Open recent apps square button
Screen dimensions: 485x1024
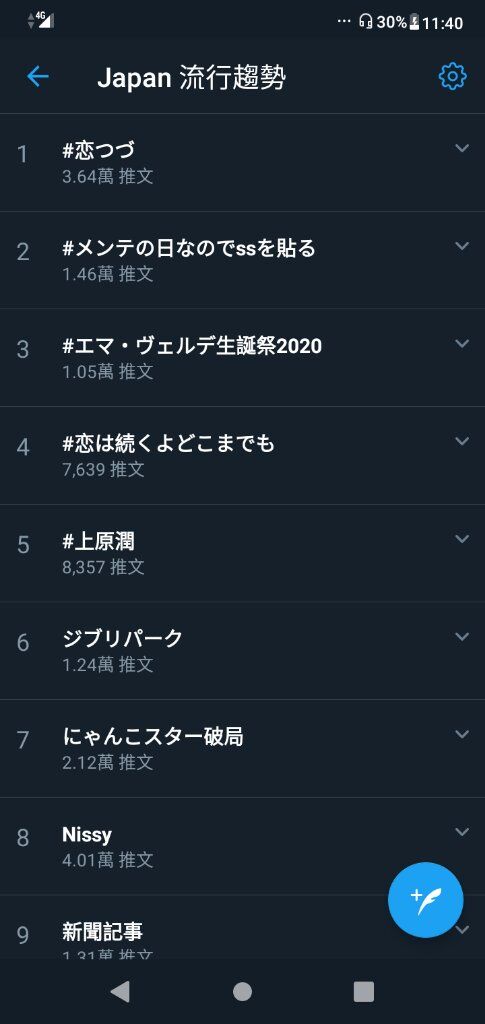click(x=364, y=991)
